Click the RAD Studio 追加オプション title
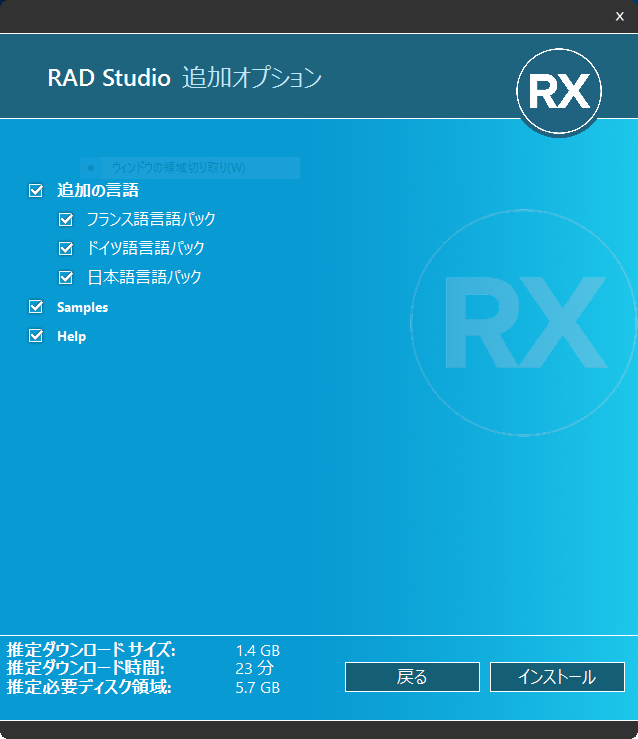 point(185,78)
